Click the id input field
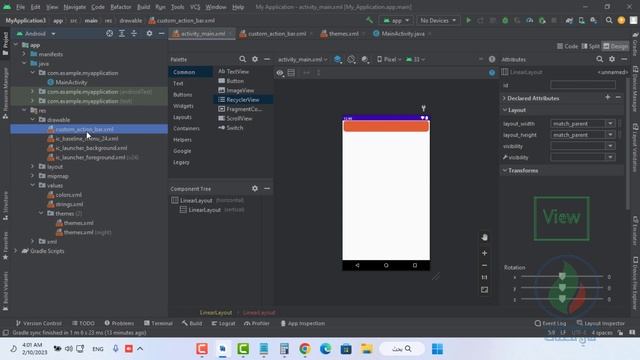 point(582,85)
